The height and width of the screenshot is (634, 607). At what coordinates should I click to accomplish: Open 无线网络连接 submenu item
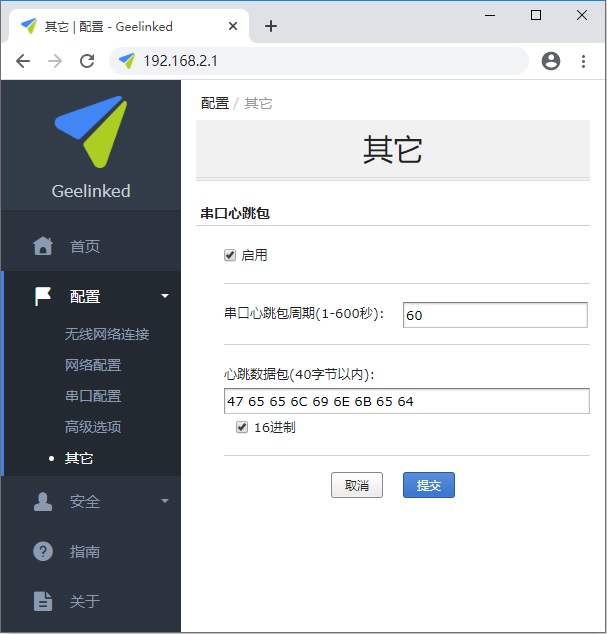(107, 334)
